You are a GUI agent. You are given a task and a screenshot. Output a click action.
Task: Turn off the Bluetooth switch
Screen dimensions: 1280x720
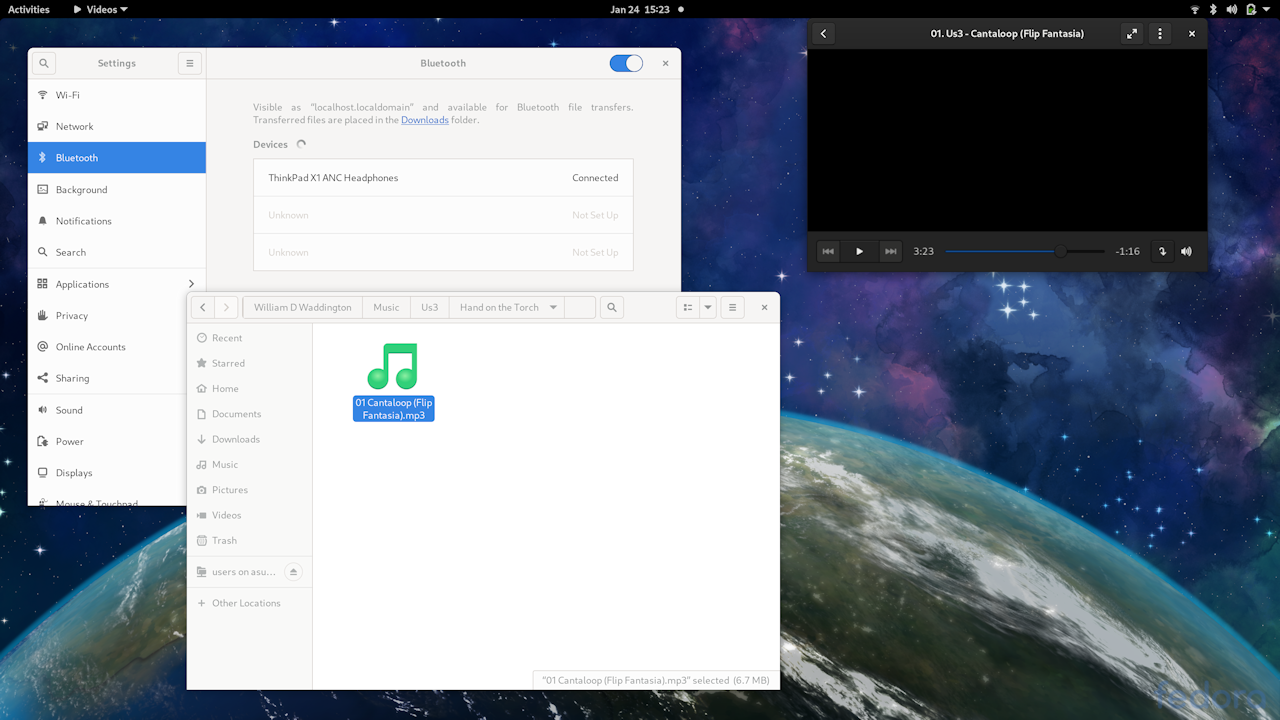(626, 63)
